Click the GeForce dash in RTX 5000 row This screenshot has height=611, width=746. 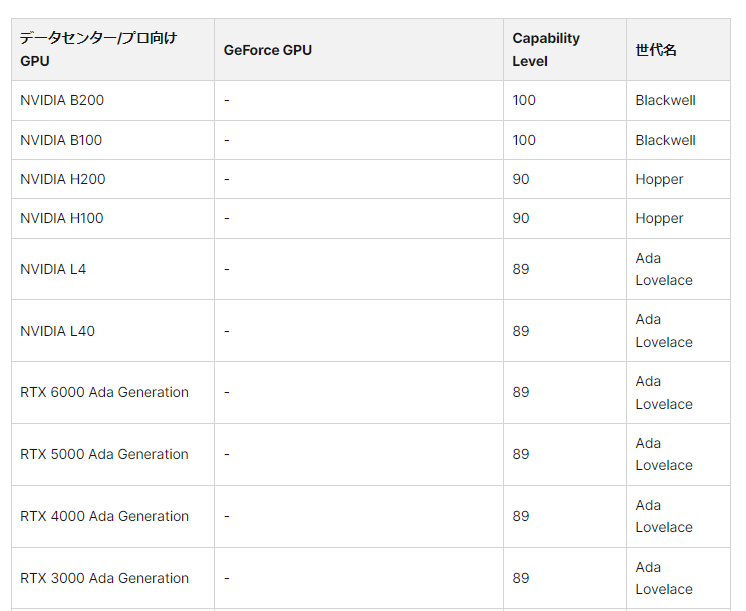point(227,454)
